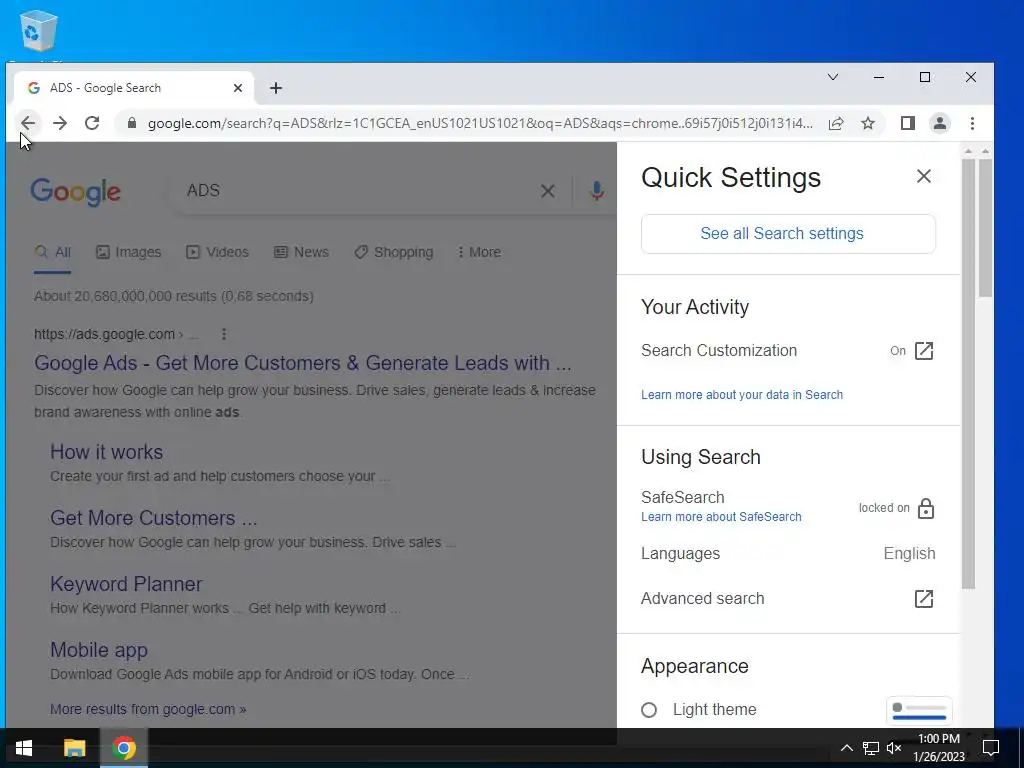Viewport: 1024px width, 768px height.
Task: Open the Google Ads - Get More Customers result
Action: click(302, 363)
